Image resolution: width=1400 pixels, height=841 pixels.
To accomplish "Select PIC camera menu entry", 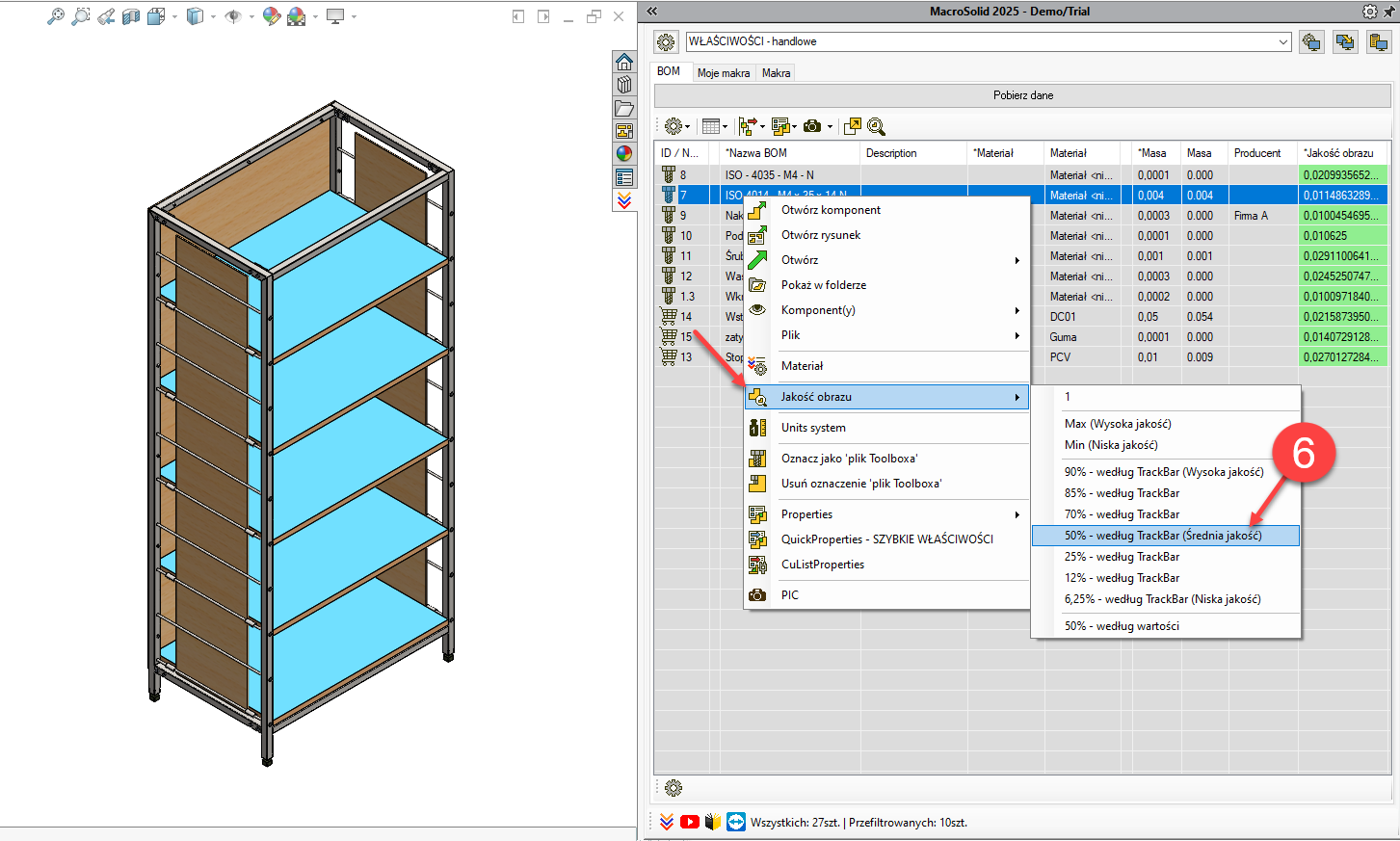I will tap(887, 595).
